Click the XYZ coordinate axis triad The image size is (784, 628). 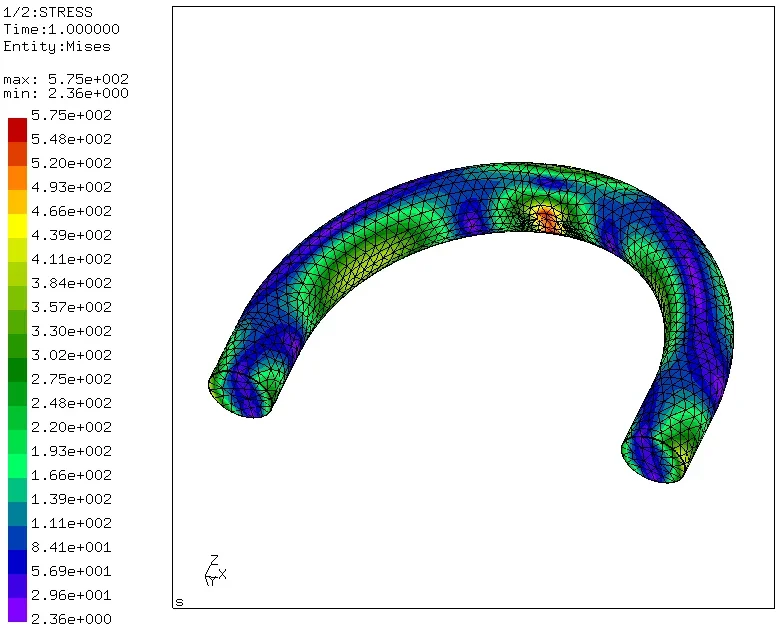pyautogui.click(x=216, y=570)
